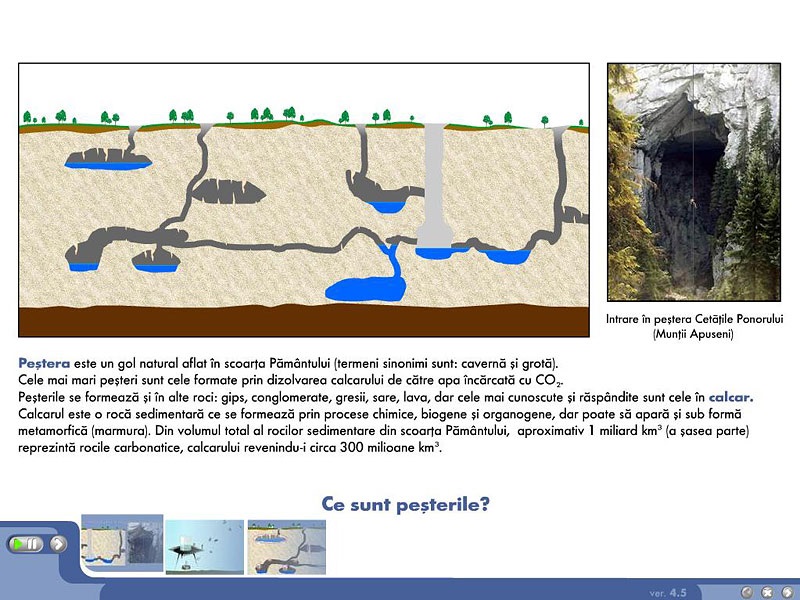The height and width of the screenshot is (600, 800).
Task: Close the lesson with the X button
Action: click(x=766, y=592)
